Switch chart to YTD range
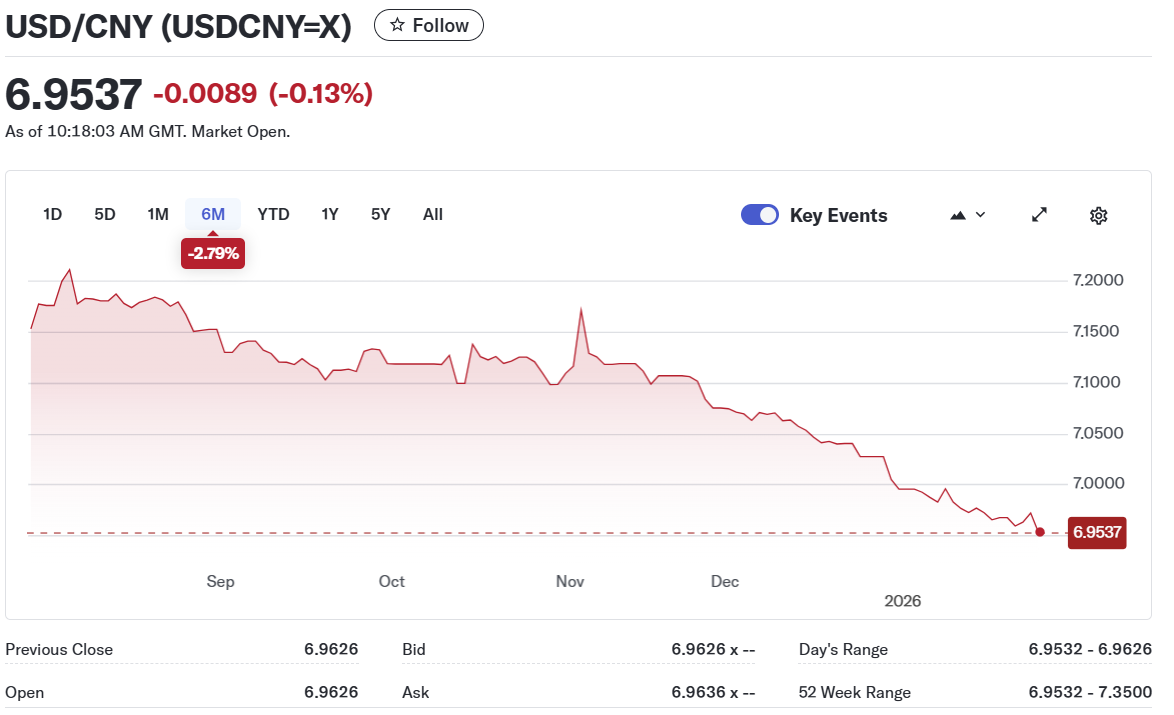 pyautogui.click(x=273, y=214)
